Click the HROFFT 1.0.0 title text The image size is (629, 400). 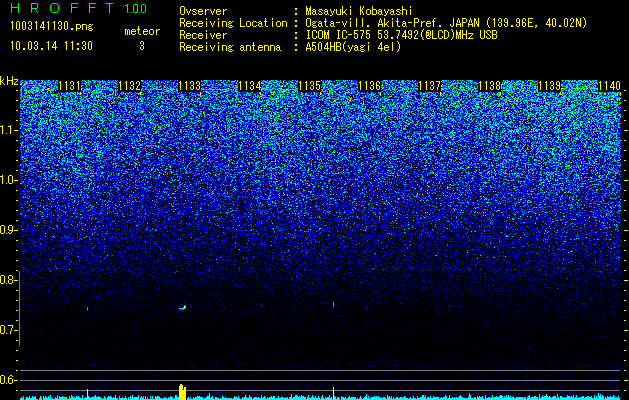pos(79,8)
